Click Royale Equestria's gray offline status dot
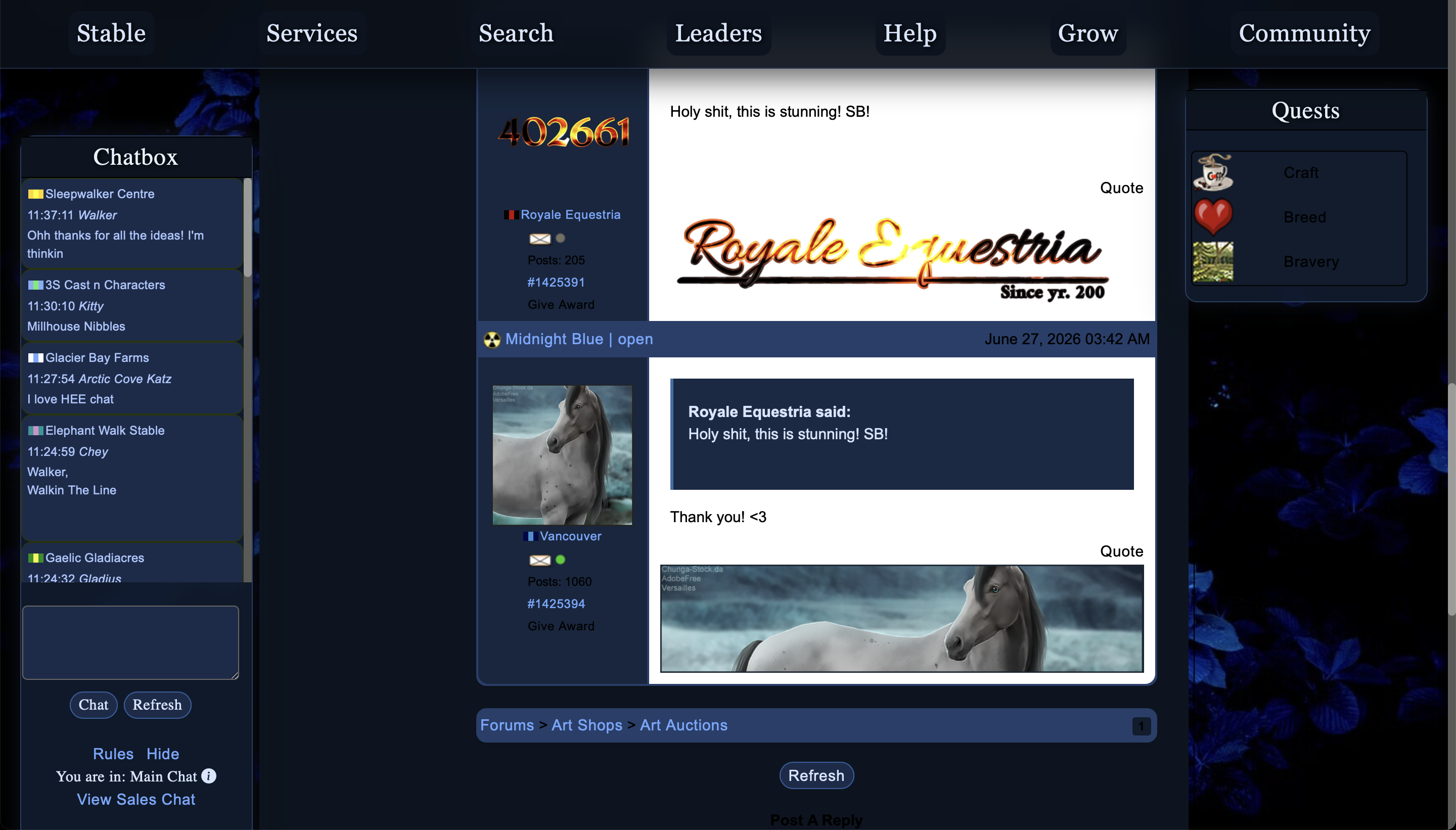Viewport: 1456px width, 830px height. 560,238
